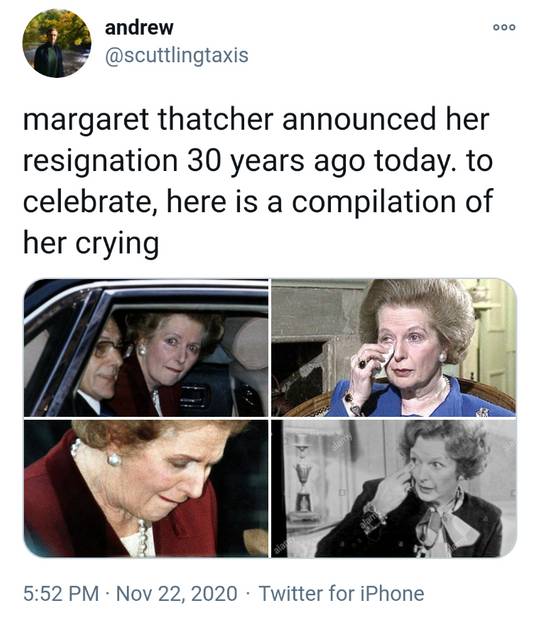Open the red coat looking-down photo
The height and width of the screenshot is (619, 540).
146,489
